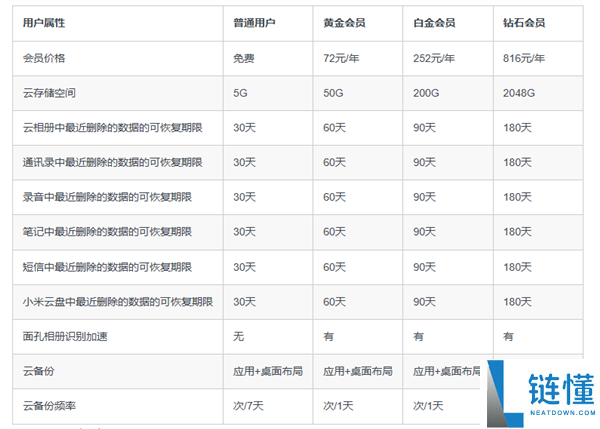Image resolution: width=600 pixels, height=429 pixels.
Task: Choose 90天 in the 笔记 row
Action: coord(424,232)
